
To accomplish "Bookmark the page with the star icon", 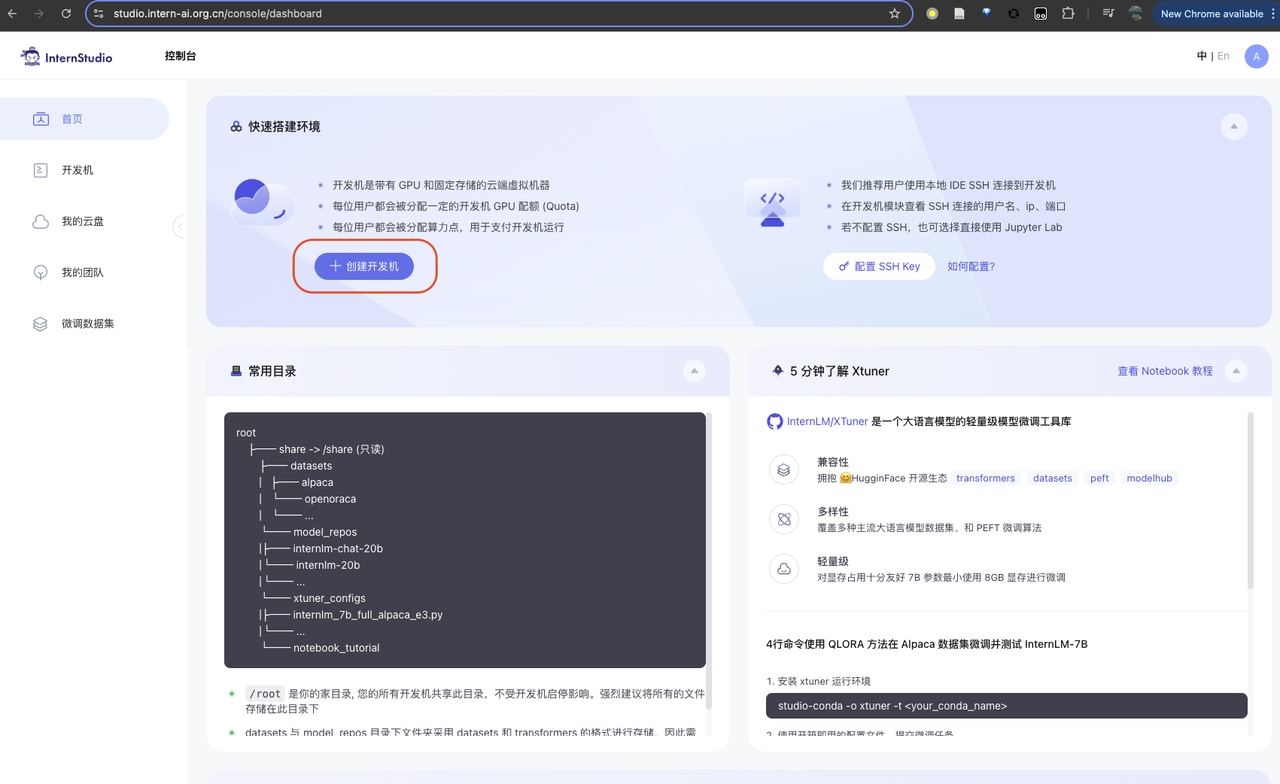I will (x=894, y=14).
